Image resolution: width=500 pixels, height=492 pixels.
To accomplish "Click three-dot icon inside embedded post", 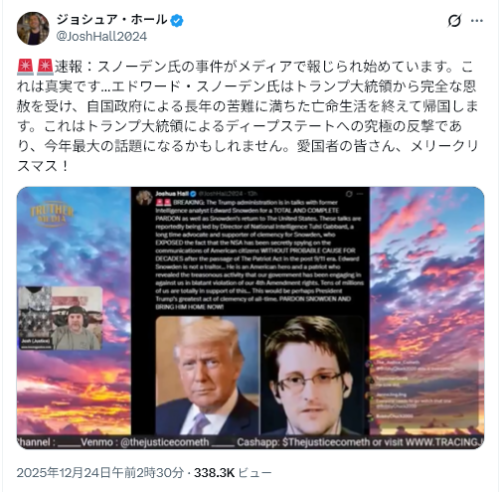I will (x=360, y=194).
